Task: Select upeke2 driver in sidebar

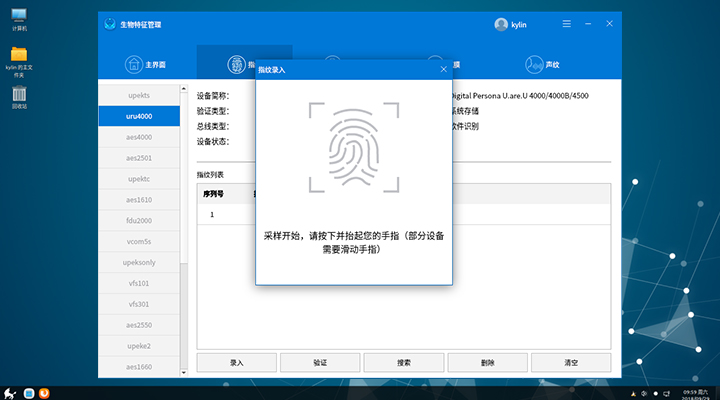Action: (x=139, y=346)
